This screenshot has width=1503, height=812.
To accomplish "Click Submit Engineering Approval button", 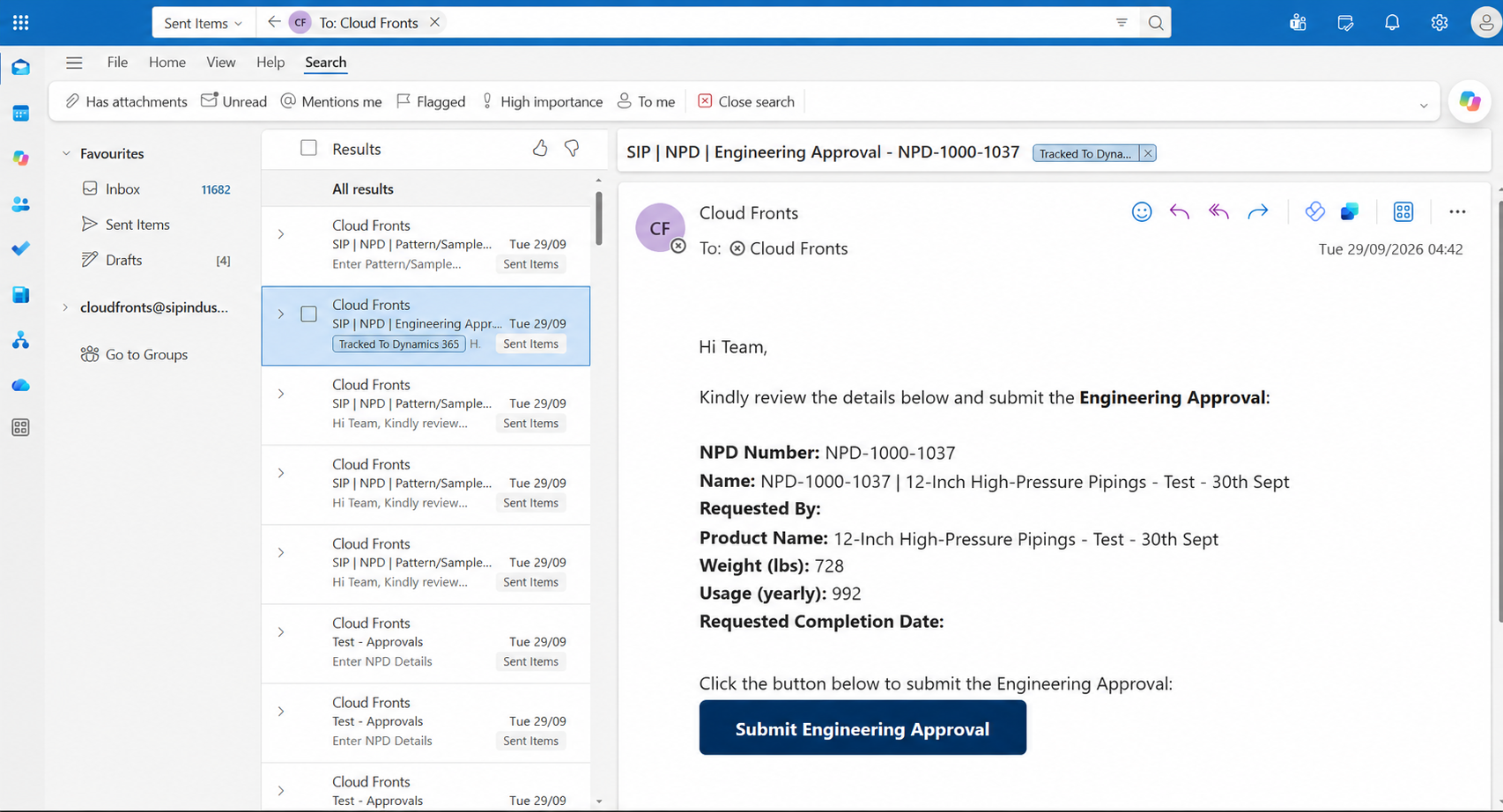I will [x=863, y=727].
